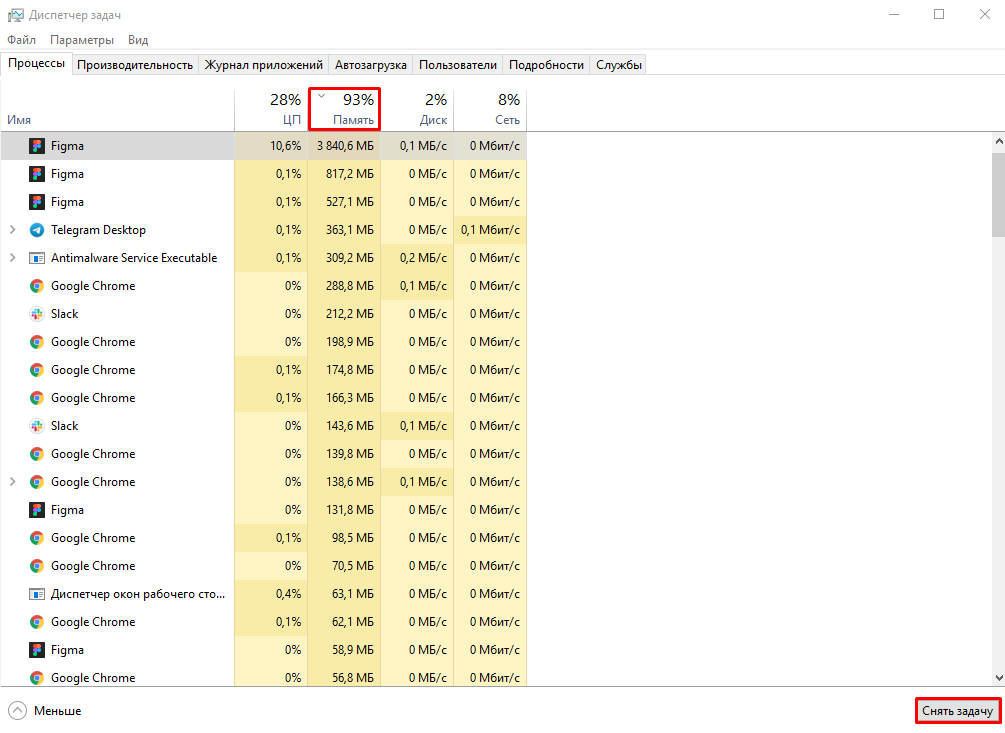
Task: Select the 212,2 МБ Slack memory value
Action: point(349,314)
